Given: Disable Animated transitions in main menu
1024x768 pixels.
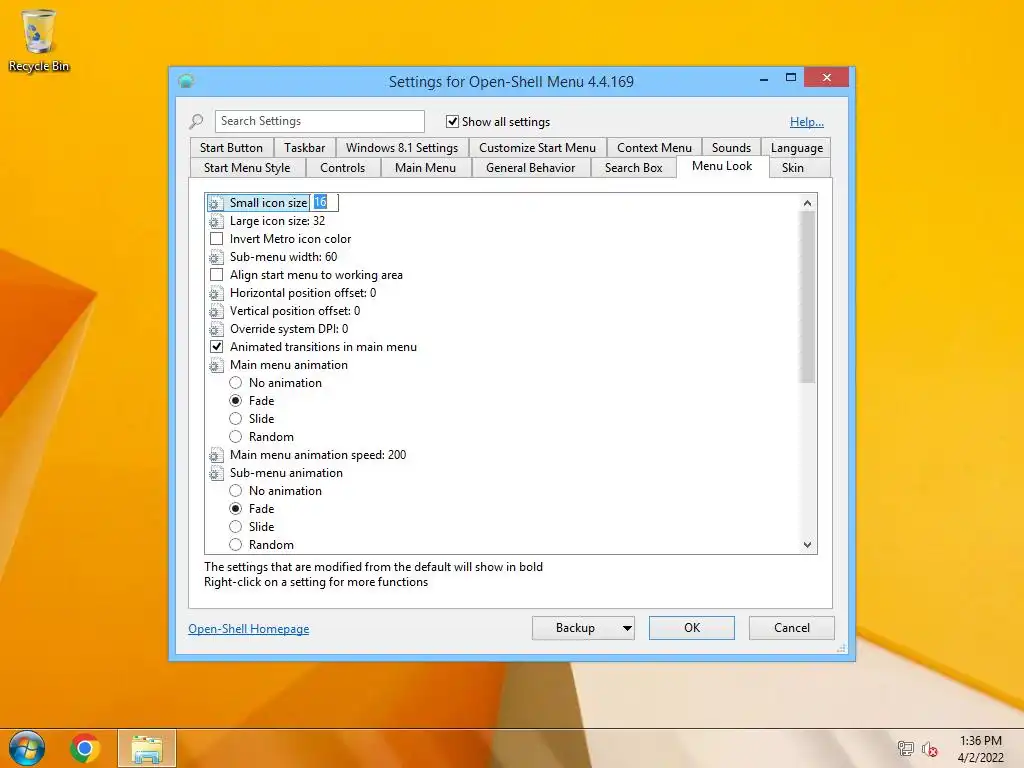Looking at the screenshot, I should 216,347.
